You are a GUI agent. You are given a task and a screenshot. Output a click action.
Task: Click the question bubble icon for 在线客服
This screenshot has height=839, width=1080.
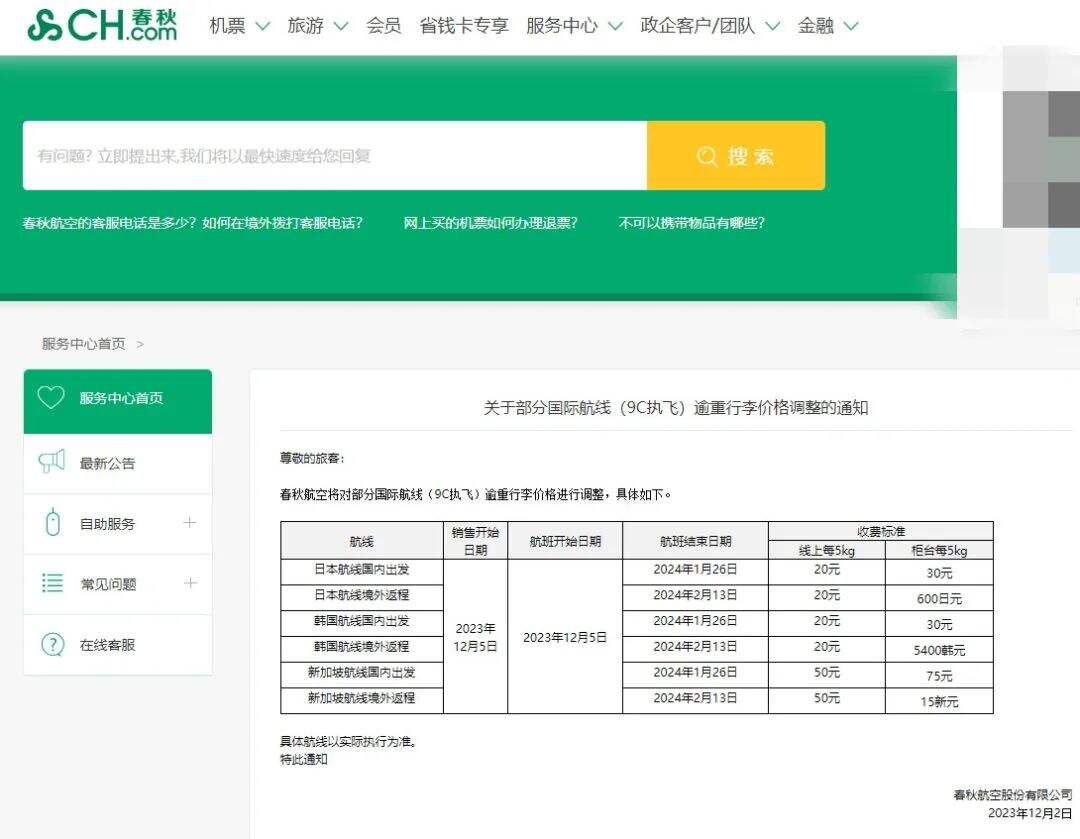[52, 645]
